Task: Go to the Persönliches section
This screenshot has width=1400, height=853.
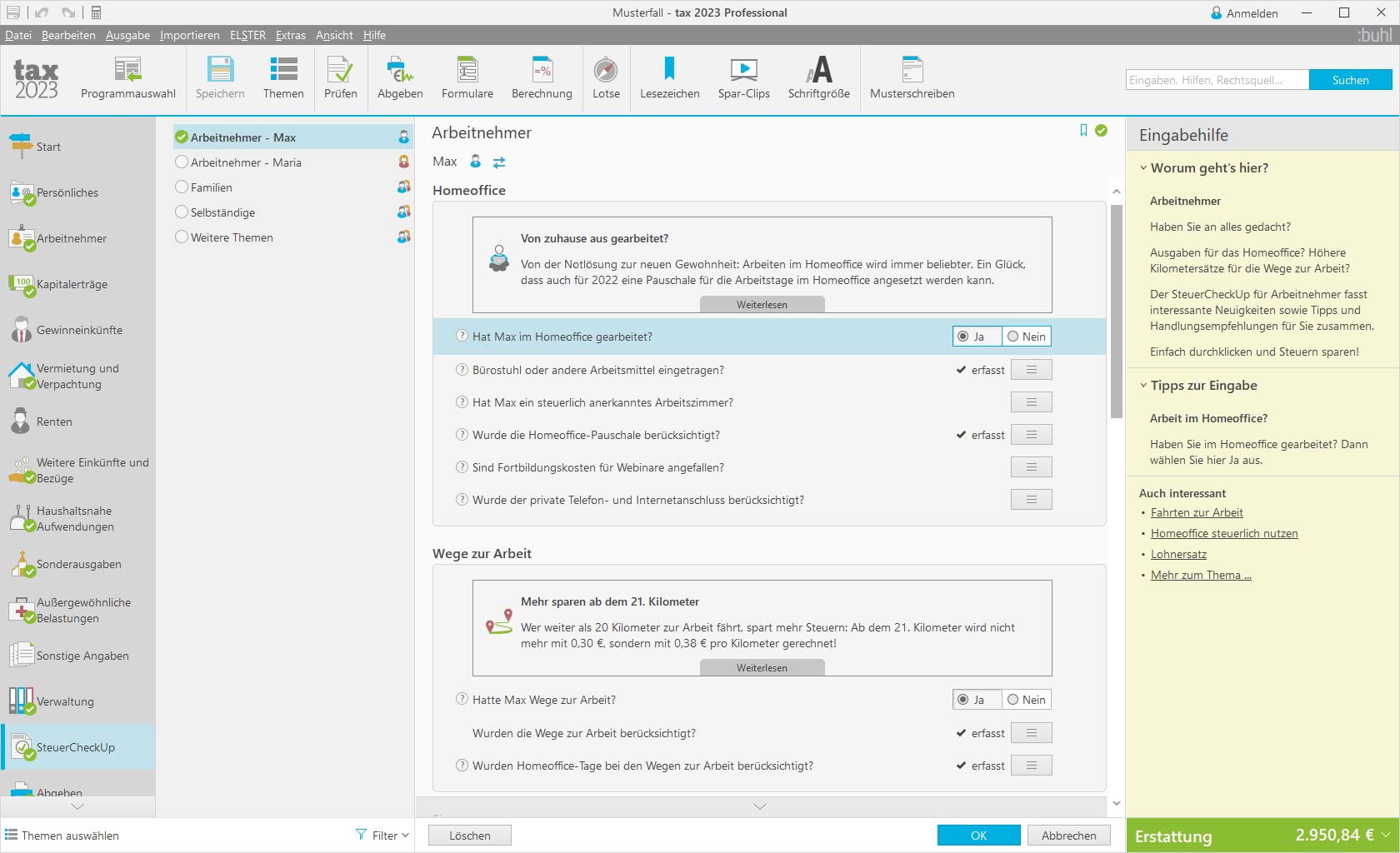Action: point(78,192)
